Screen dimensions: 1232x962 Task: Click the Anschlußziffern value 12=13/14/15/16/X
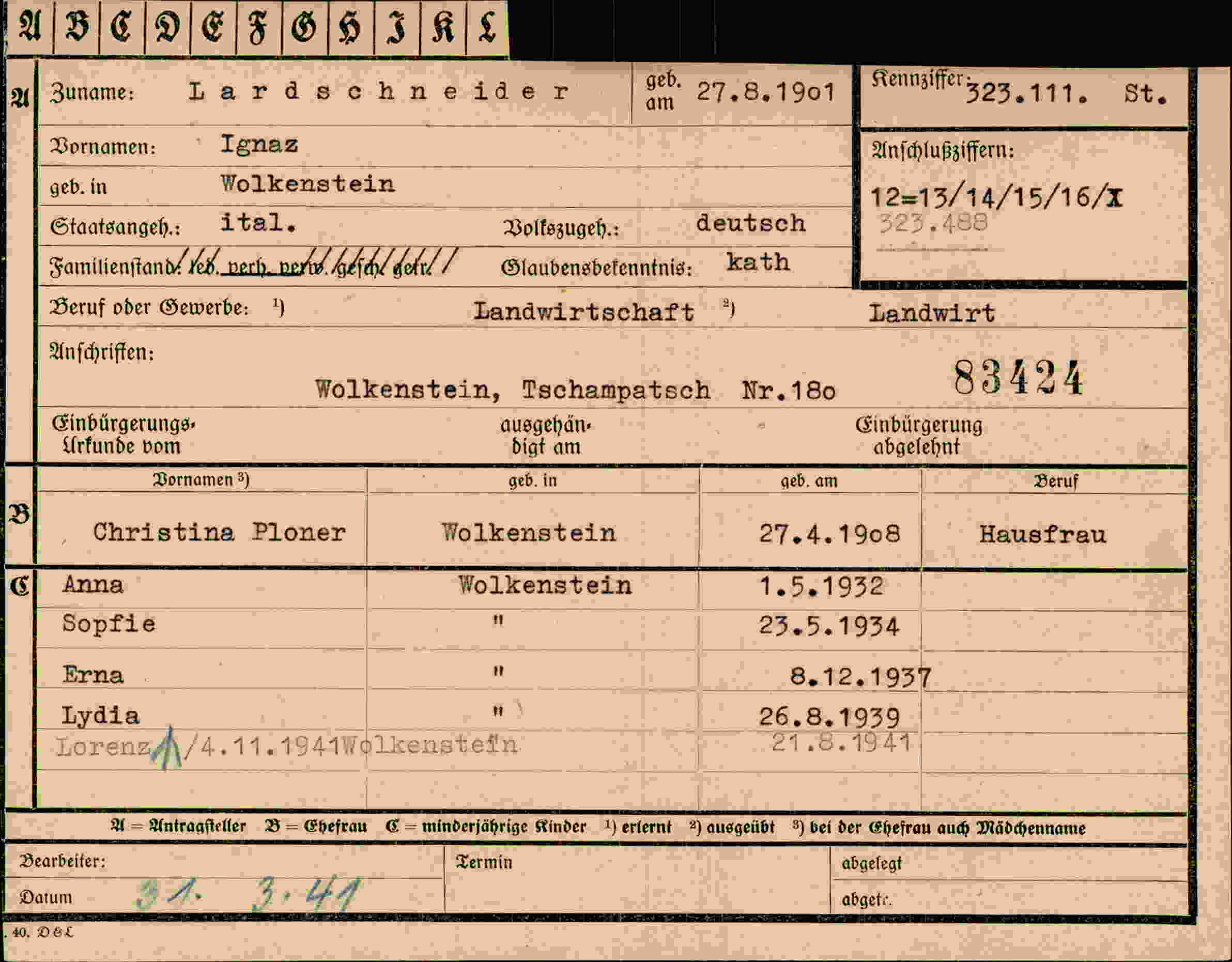point(997,197)
